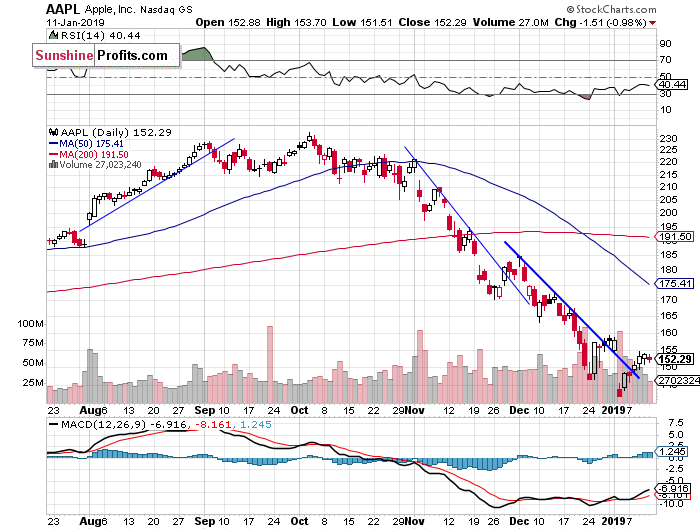Click the boxed 191.50 MA(200) price tag
The height and width of the screenshot is (530, 700).
[675, 237]
